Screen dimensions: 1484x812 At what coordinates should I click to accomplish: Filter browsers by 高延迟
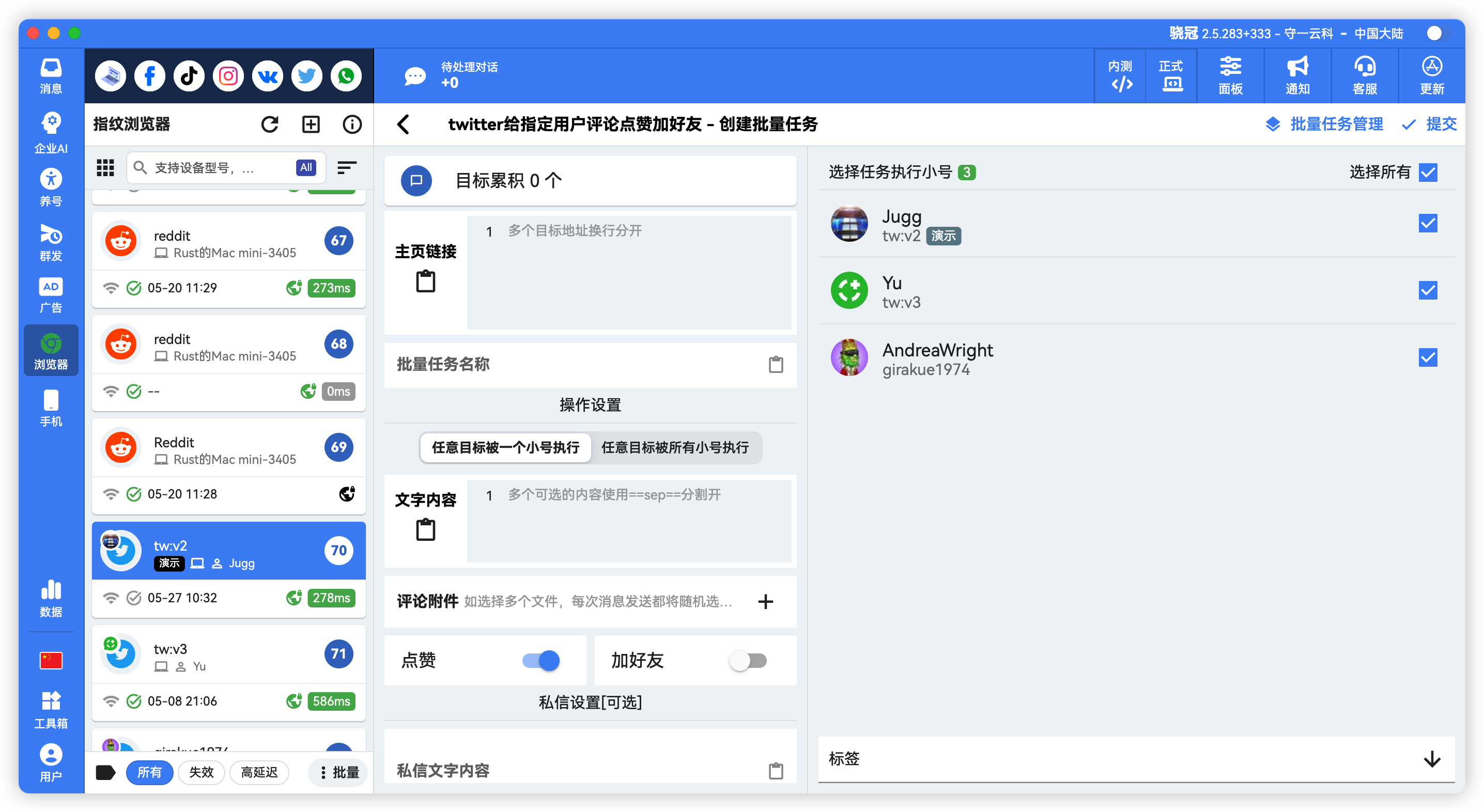pyautogui.click(x=259, y=772)
